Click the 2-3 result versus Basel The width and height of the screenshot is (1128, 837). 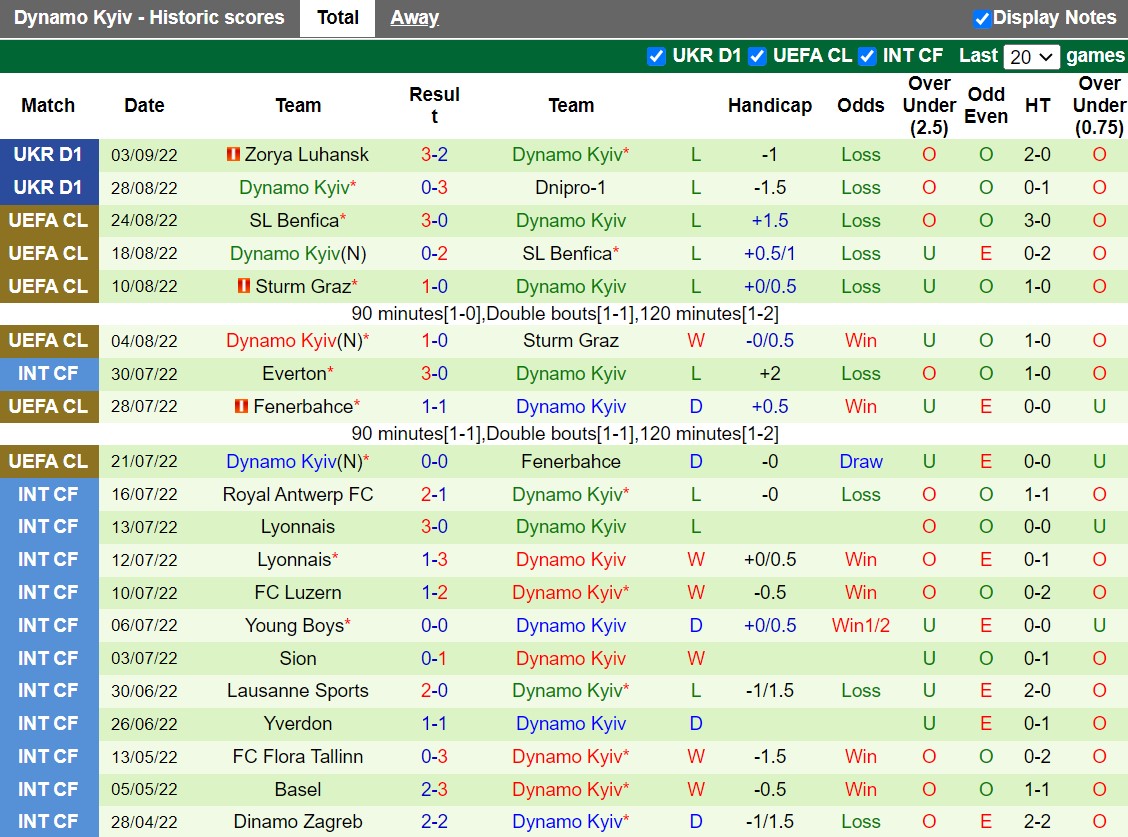435,790
